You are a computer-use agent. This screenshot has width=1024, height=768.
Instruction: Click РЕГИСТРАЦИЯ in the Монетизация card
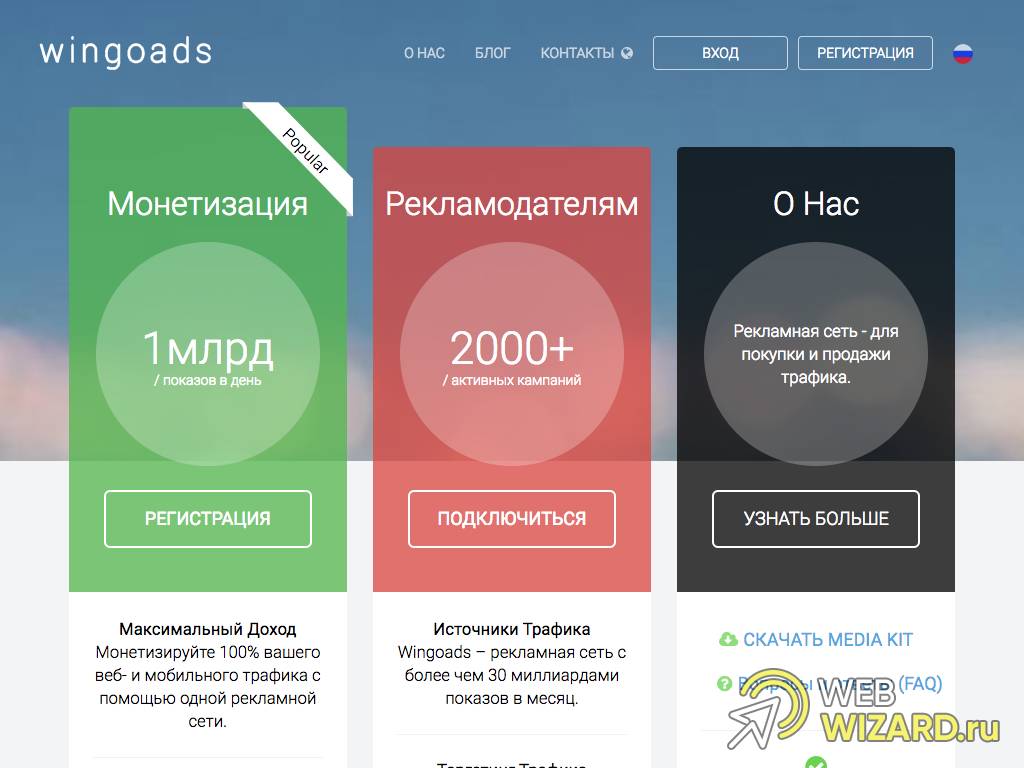pyautogui.click(x=208, y=519)
